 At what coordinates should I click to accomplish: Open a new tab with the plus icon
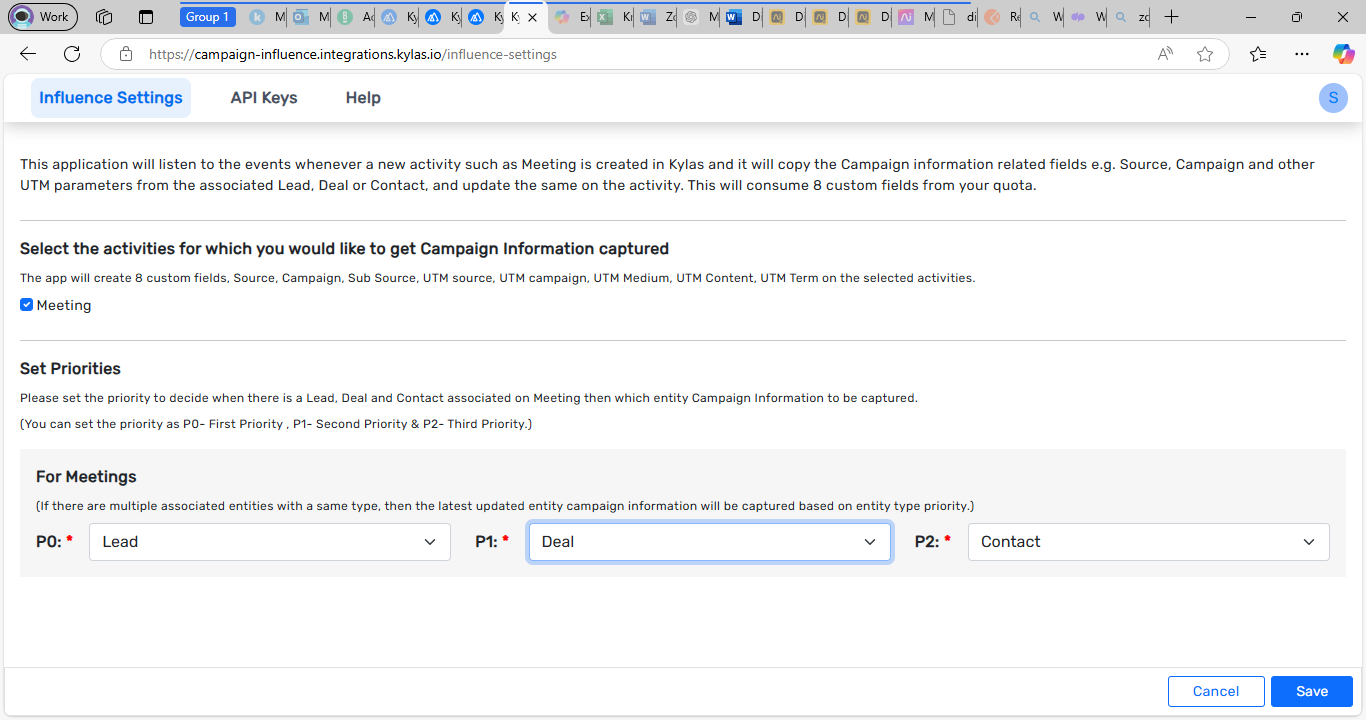click(x=1172, y=17)
